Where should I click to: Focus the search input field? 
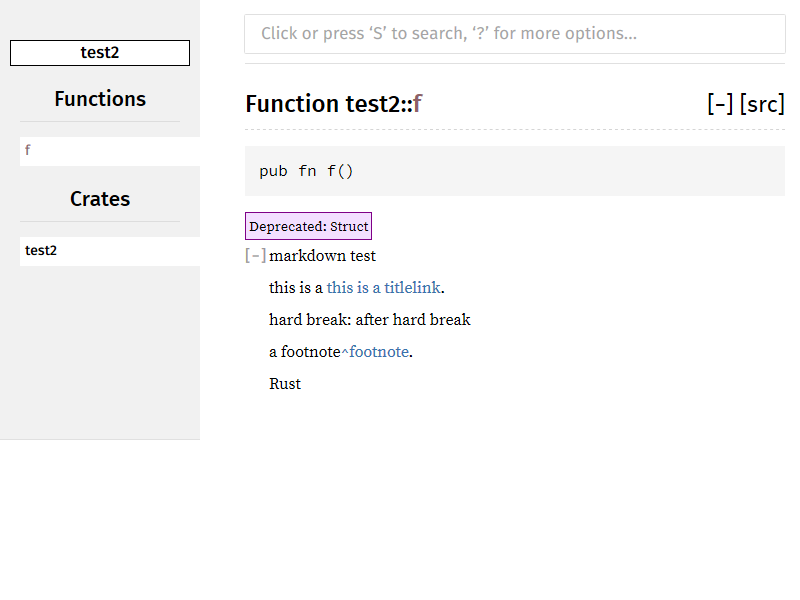point(514,34)
